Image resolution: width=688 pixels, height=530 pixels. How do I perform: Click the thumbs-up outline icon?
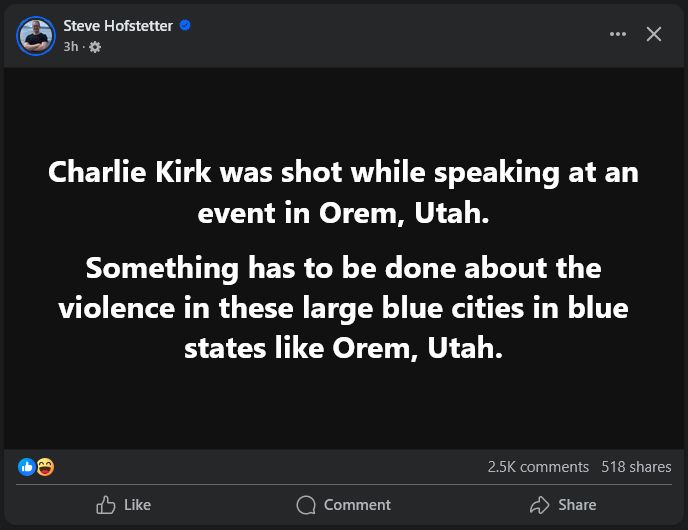tap(105, 505)
